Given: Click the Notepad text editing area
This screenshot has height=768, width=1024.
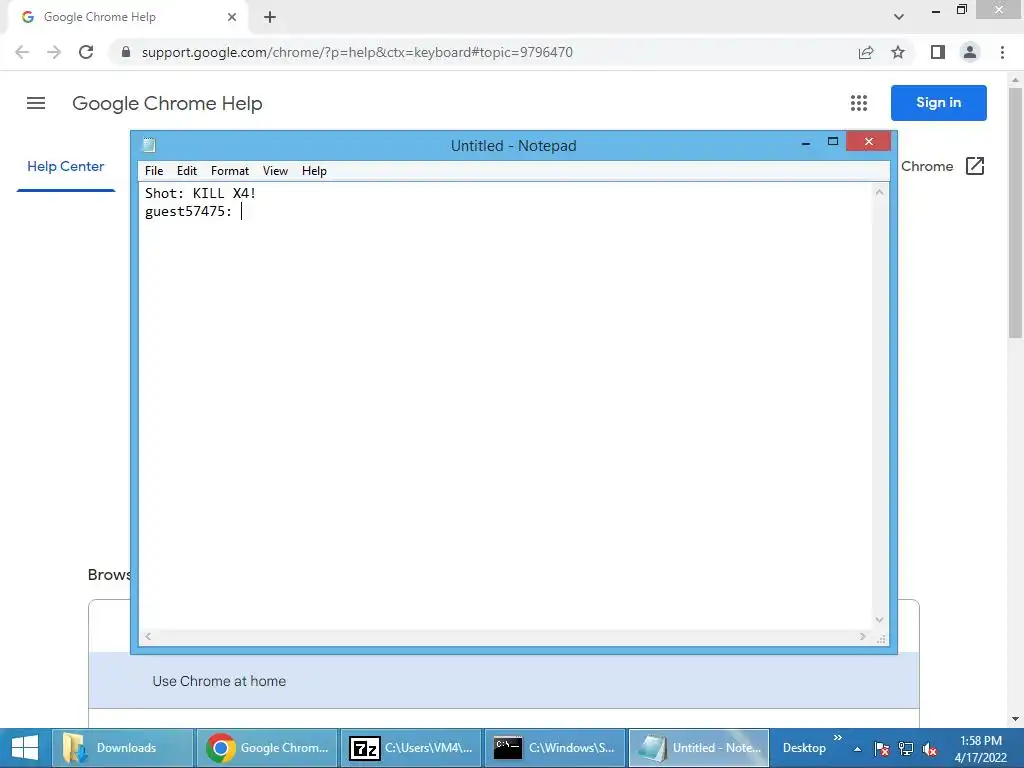Looking at the screenshot, I should click(x=505, y=405).
